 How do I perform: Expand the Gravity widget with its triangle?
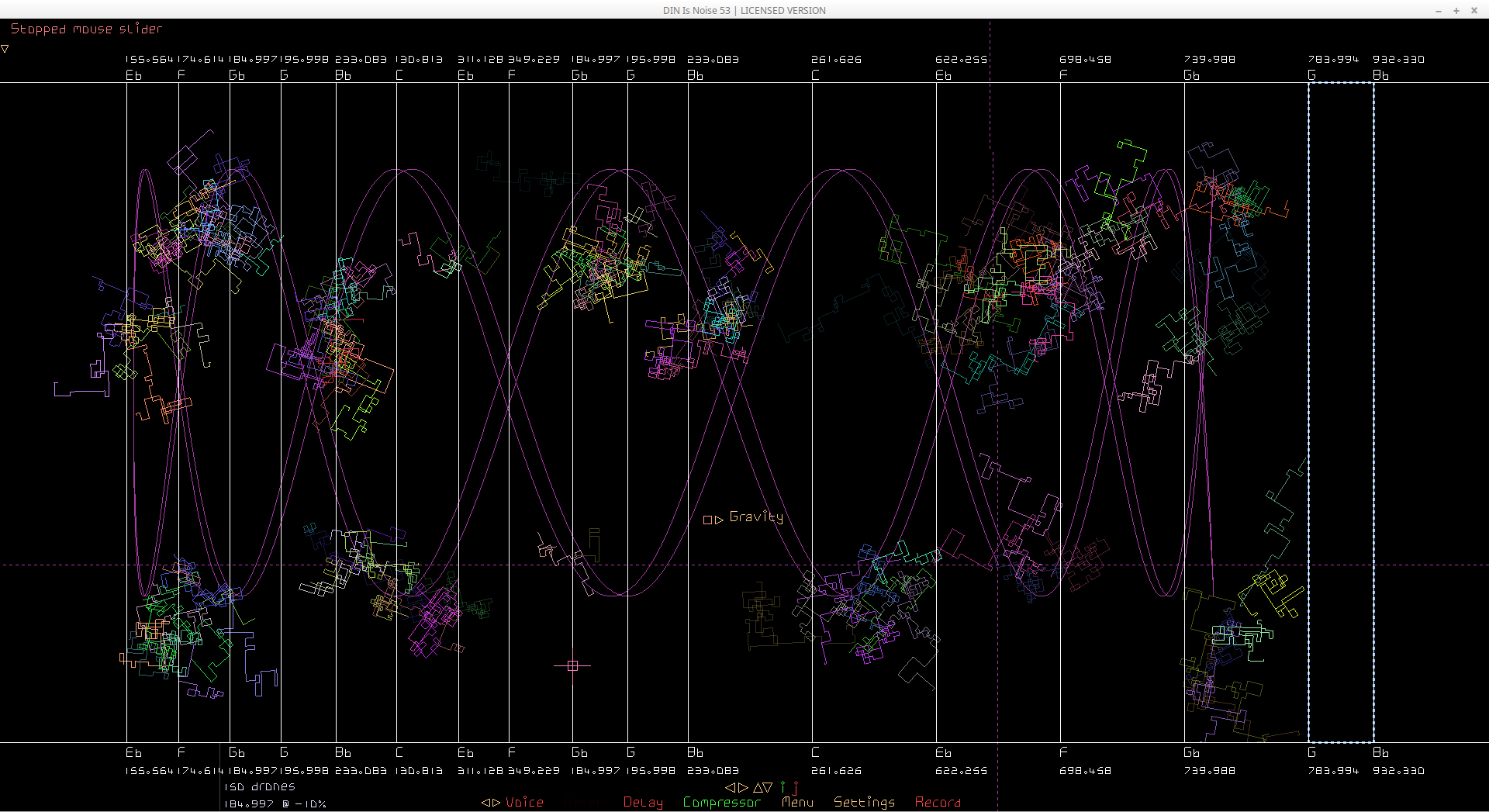pos(719,520)
